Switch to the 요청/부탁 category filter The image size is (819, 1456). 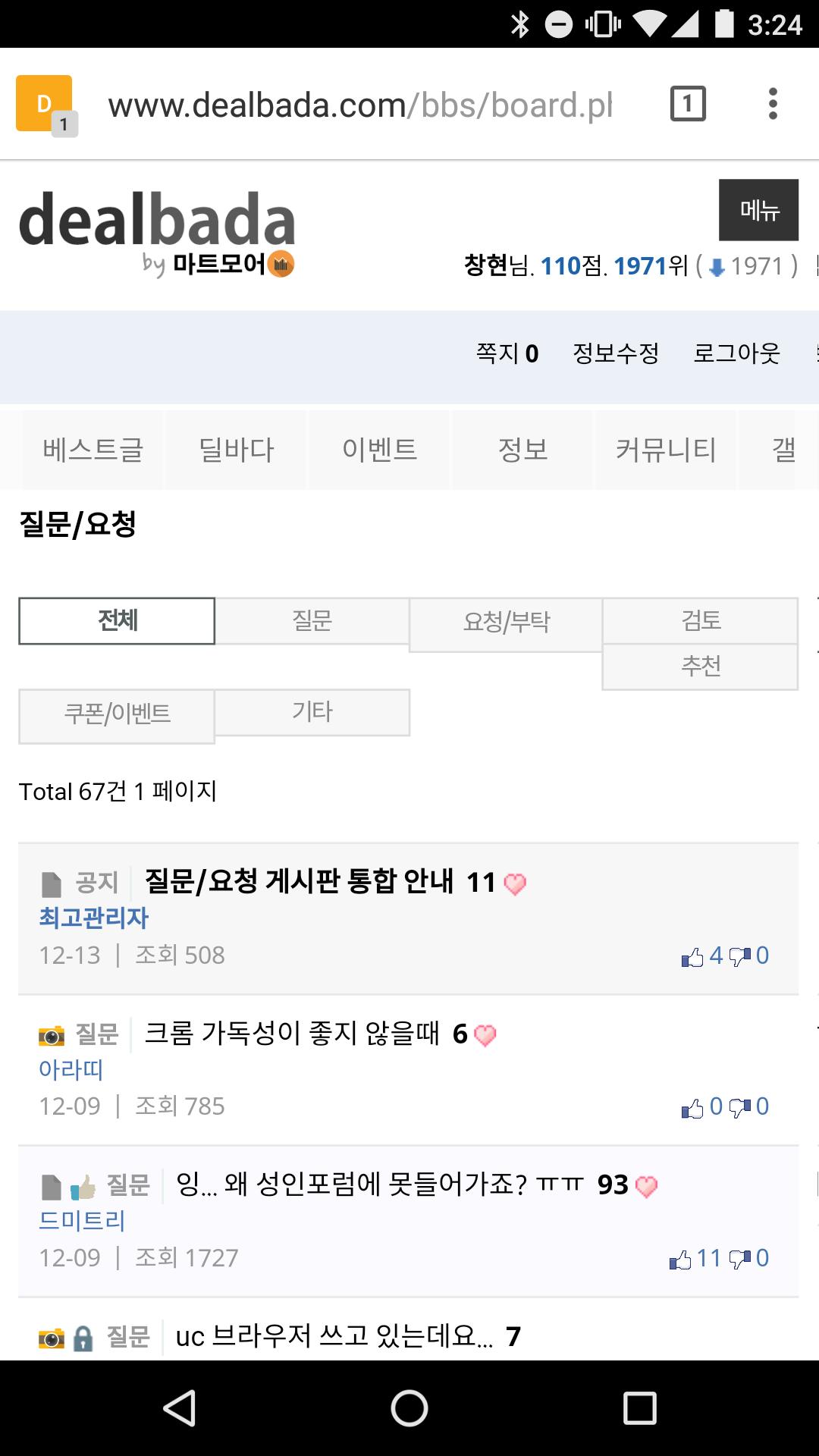[506, 623]
